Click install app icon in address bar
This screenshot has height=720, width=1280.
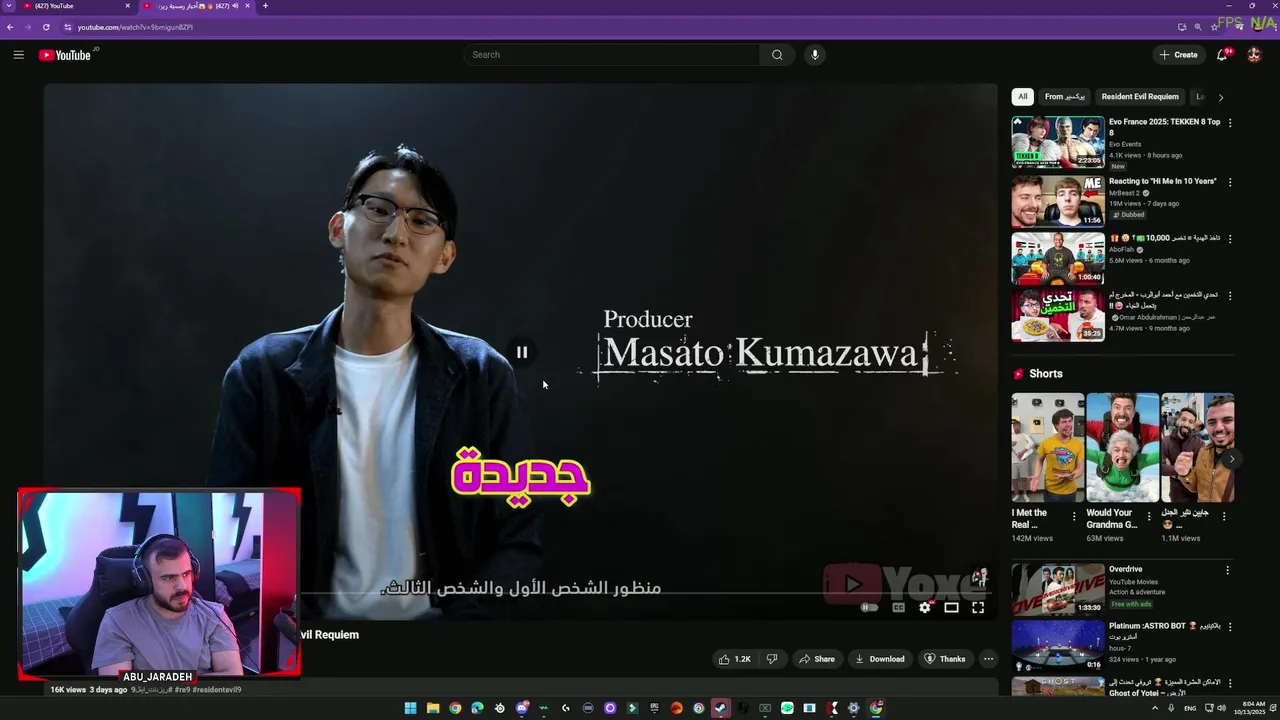tap(1182, 27)
